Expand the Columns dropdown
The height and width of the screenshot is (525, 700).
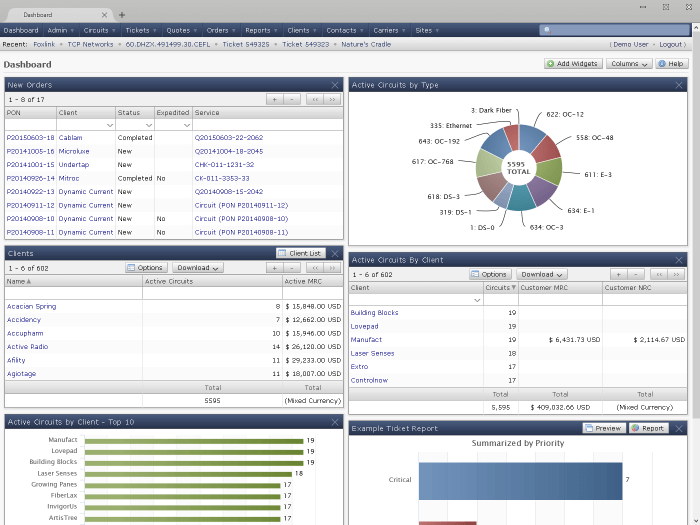click(629, 63)
